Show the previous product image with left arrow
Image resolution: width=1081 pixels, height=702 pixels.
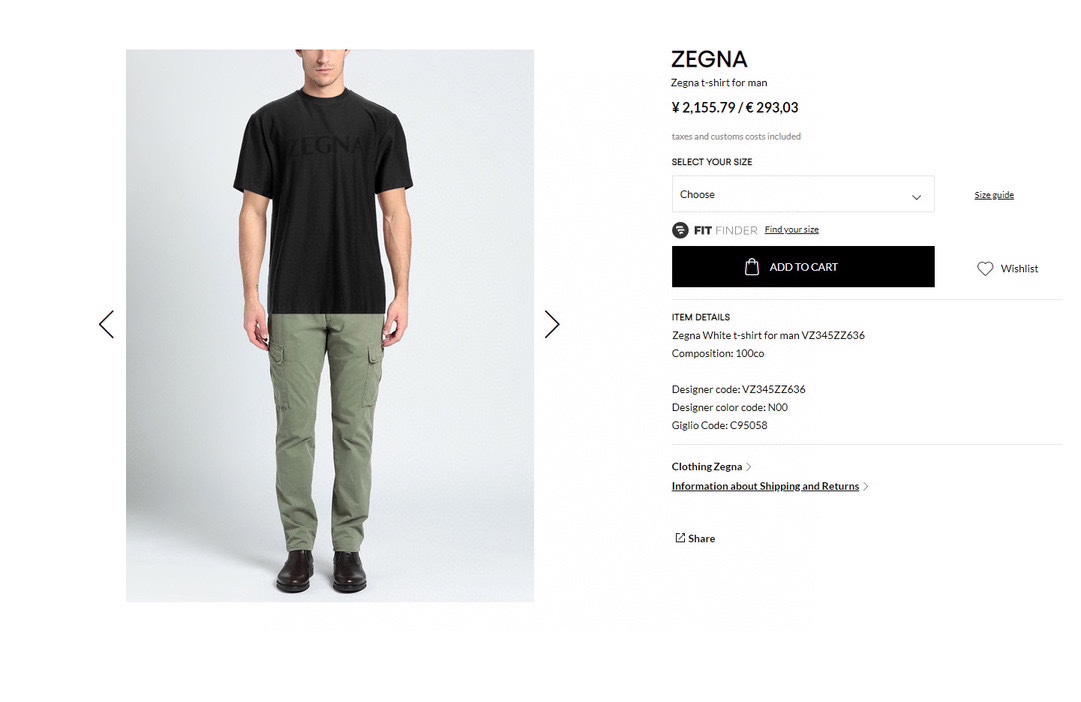(106, 324)
